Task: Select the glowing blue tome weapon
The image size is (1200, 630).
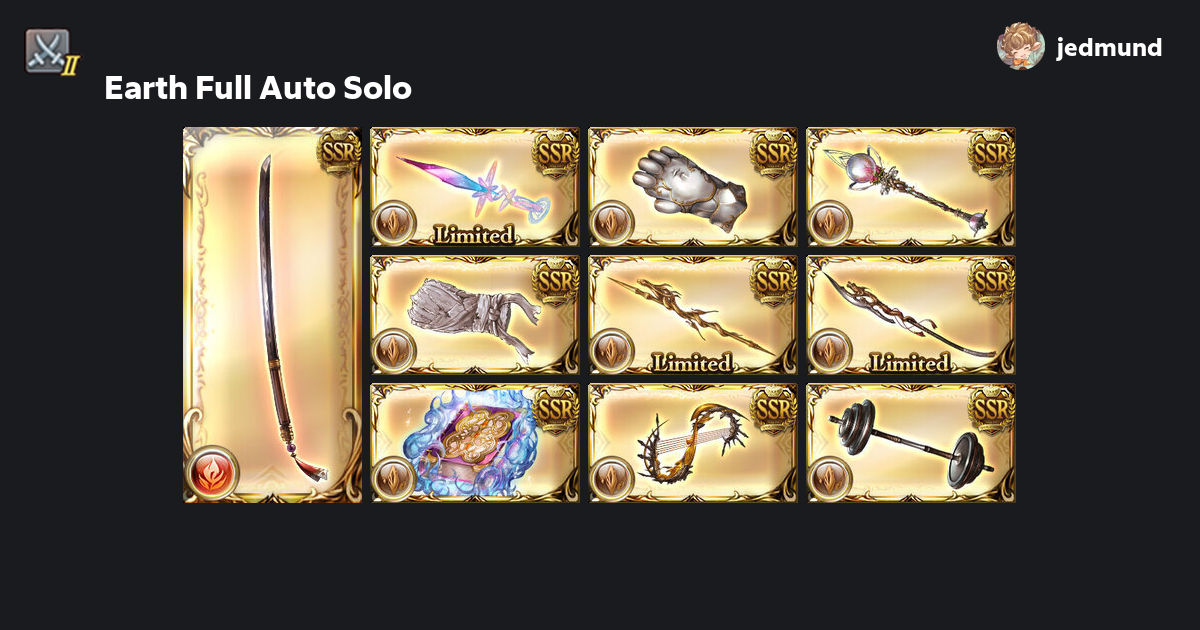Action: [475, 443]
